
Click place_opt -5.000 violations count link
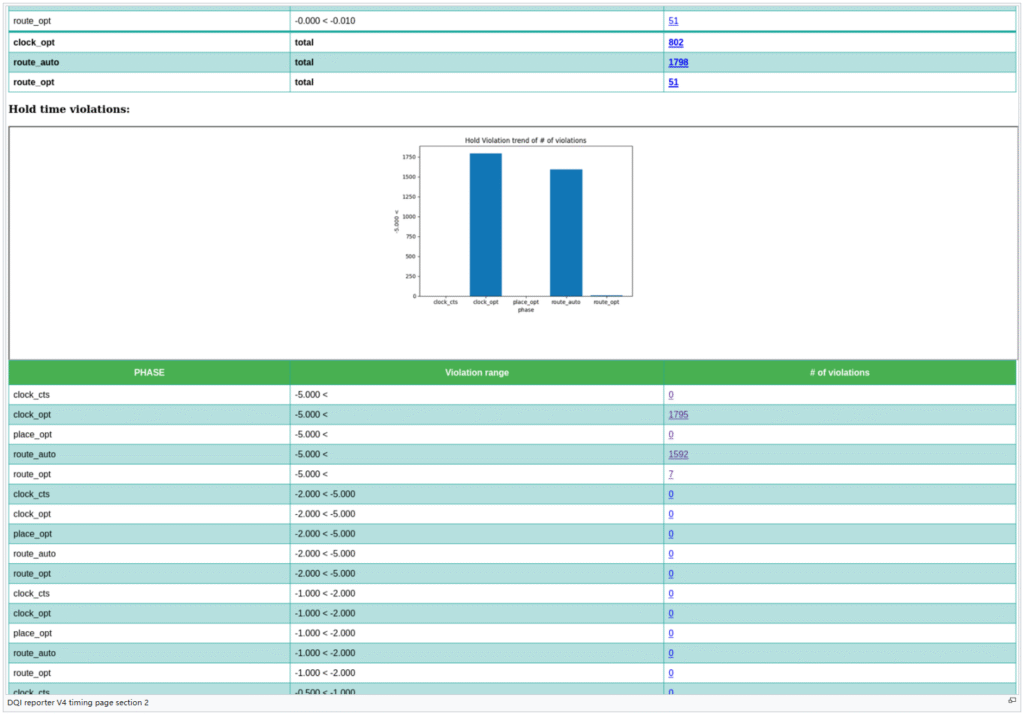[x=671, y=435]
